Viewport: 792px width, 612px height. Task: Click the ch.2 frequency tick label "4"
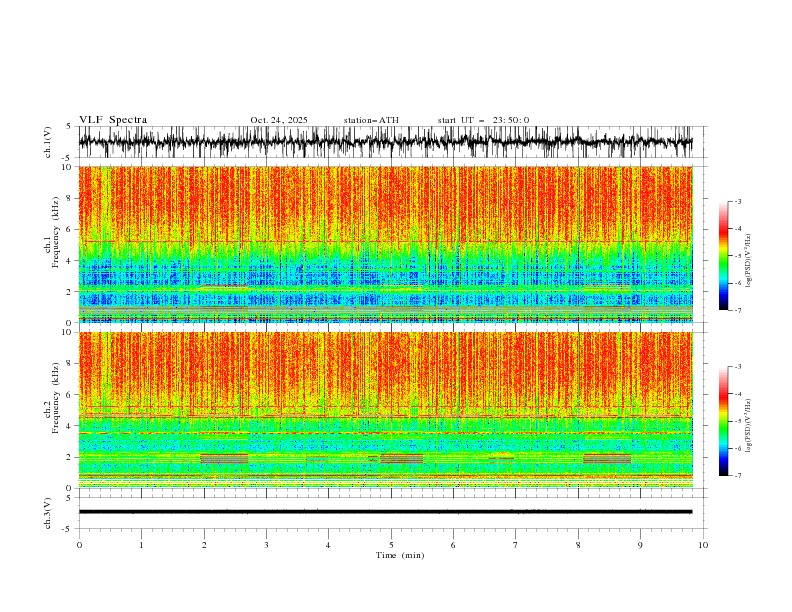coord(70,426)
